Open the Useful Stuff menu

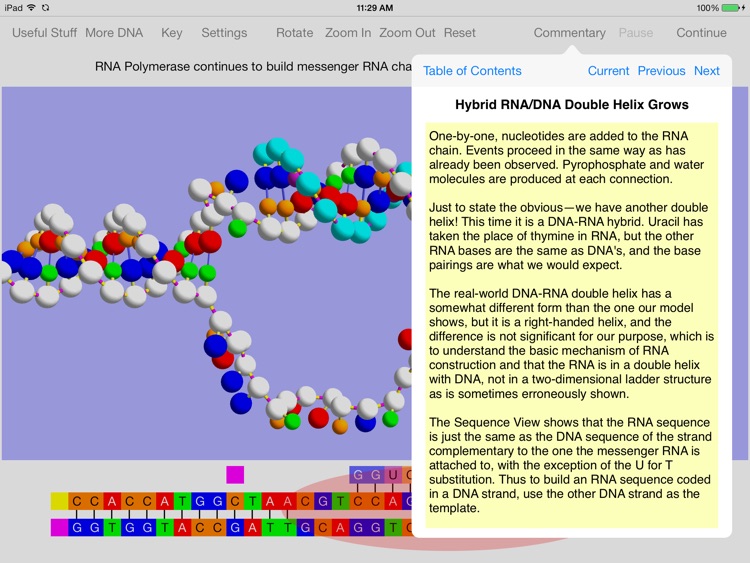(x=44, y=33)
